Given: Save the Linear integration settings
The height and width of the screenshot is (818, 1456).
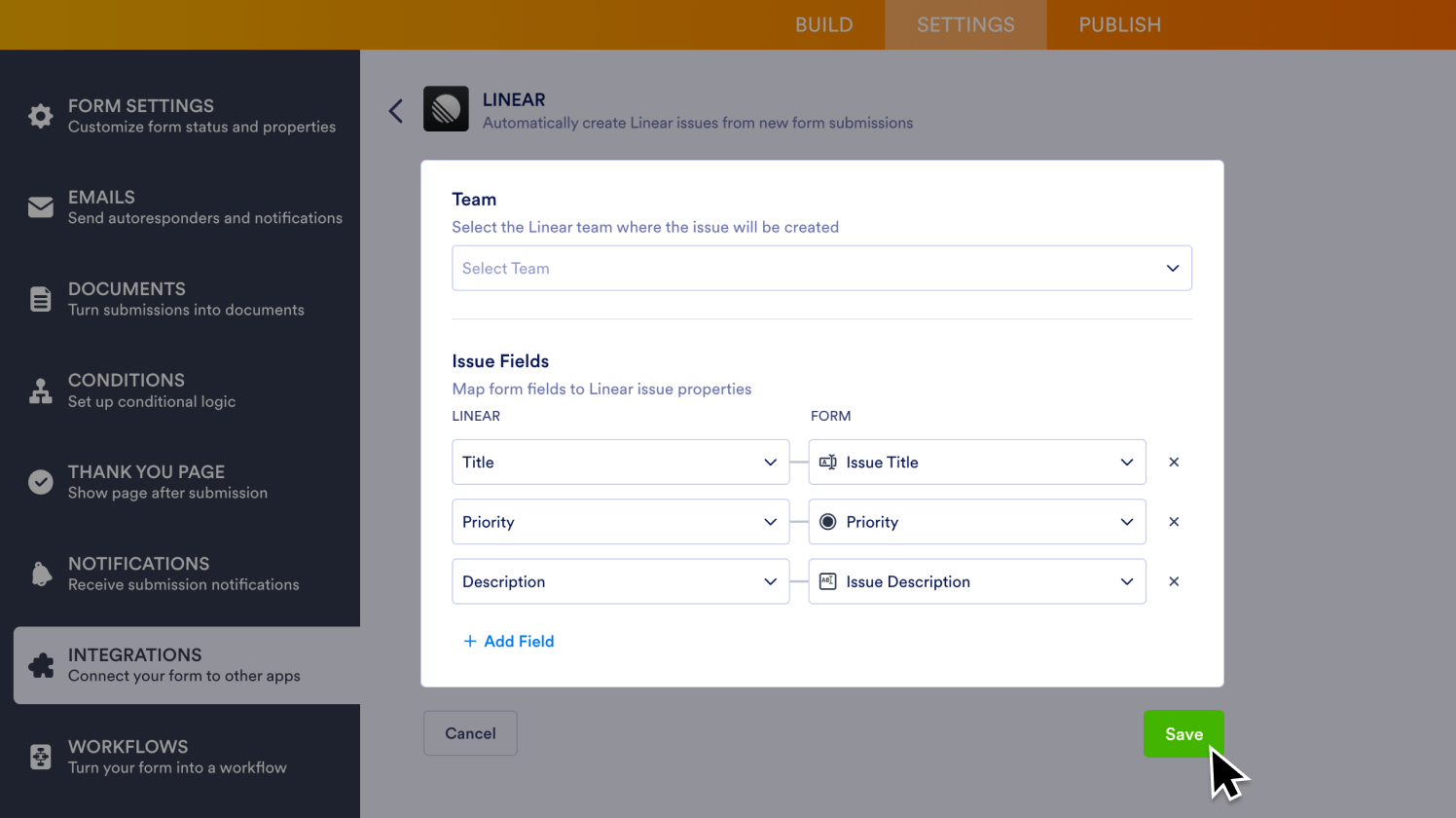Looking at the screenshot, I should pos(1183,733).
